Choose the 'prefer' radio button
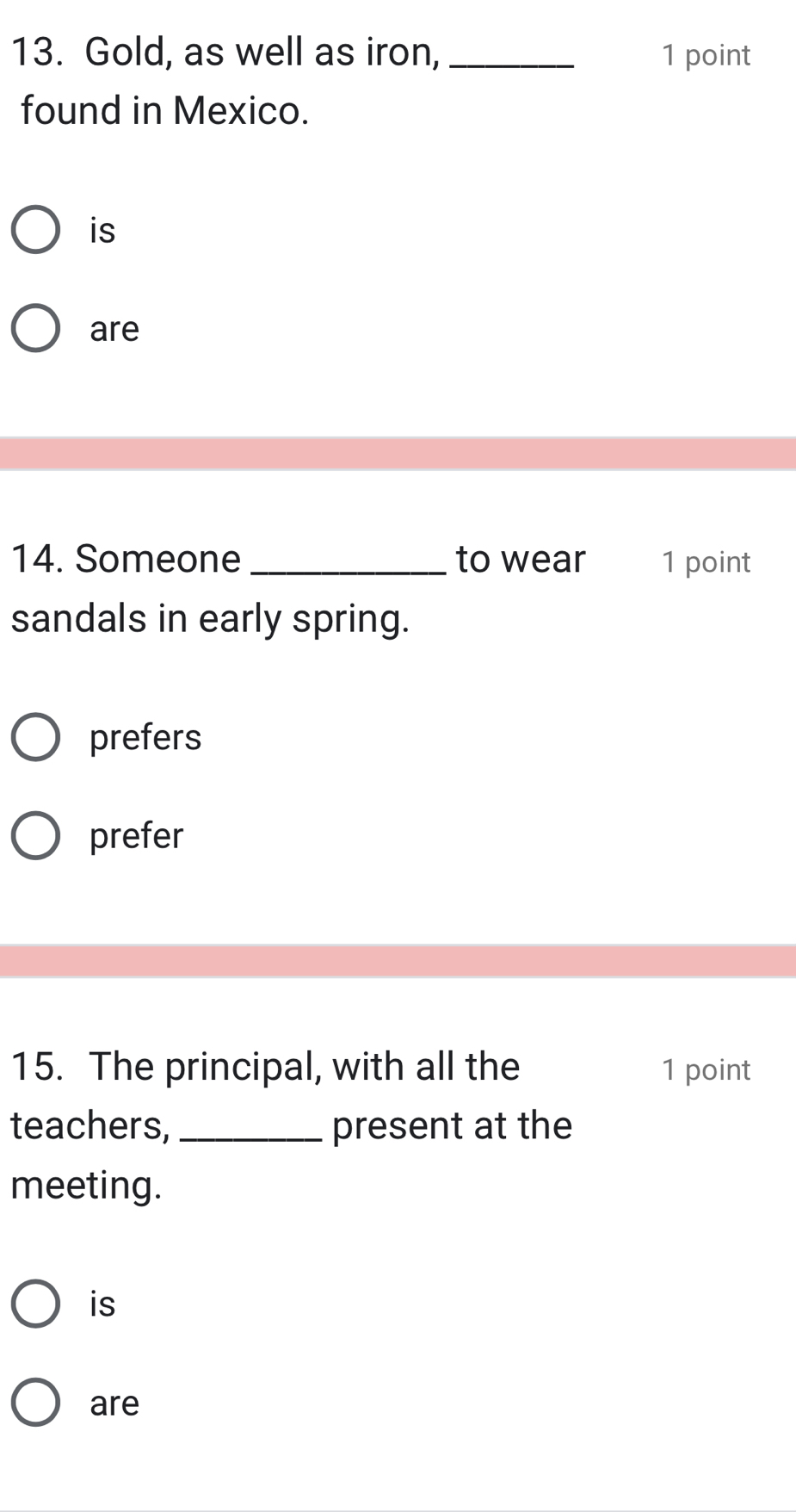Screen dimensions: 796x1512 35,835
